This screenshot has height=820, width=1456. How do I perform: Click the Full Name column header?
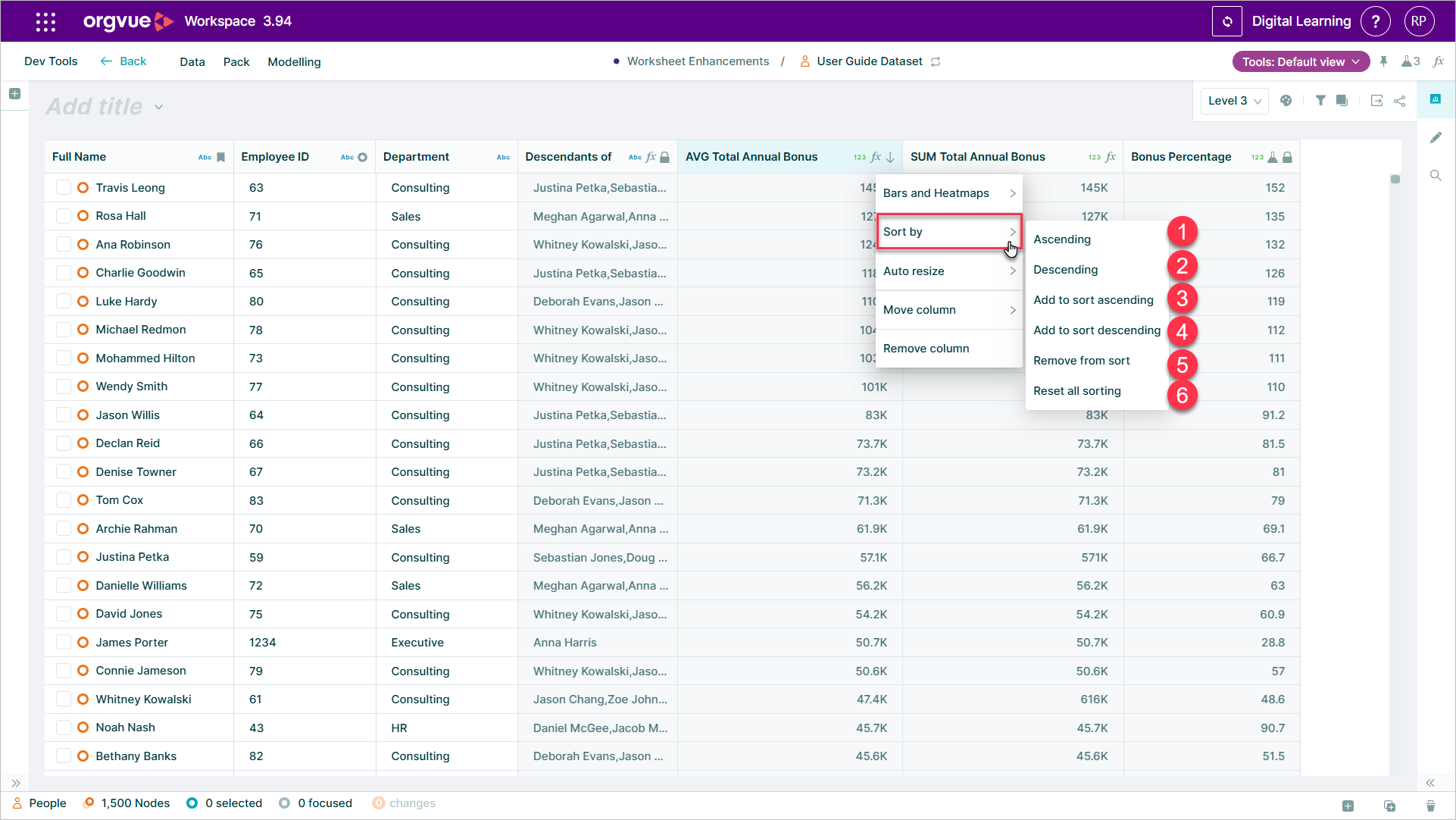tap(139, 157)
